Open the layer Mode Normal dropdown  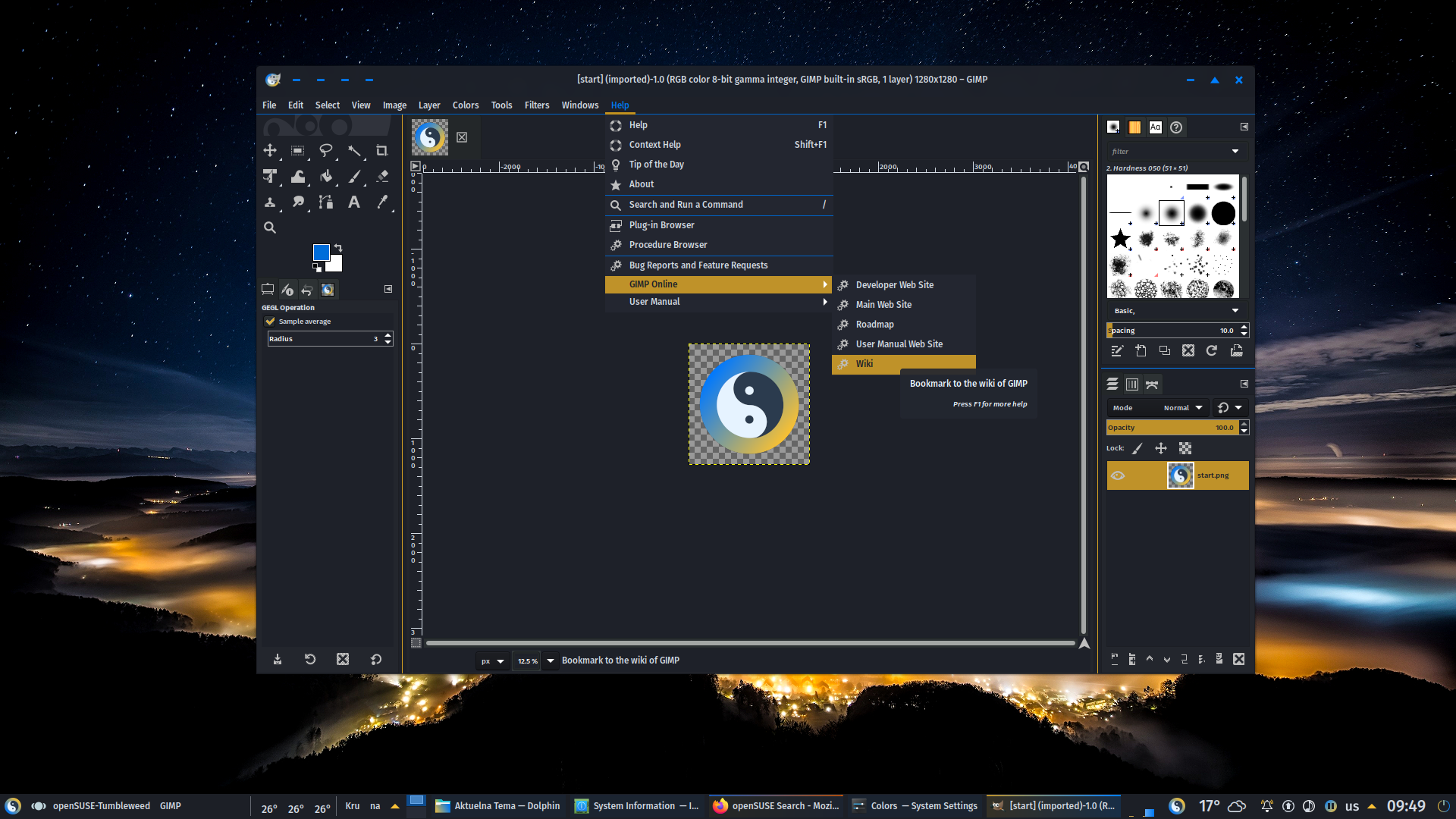point(1157,408)
